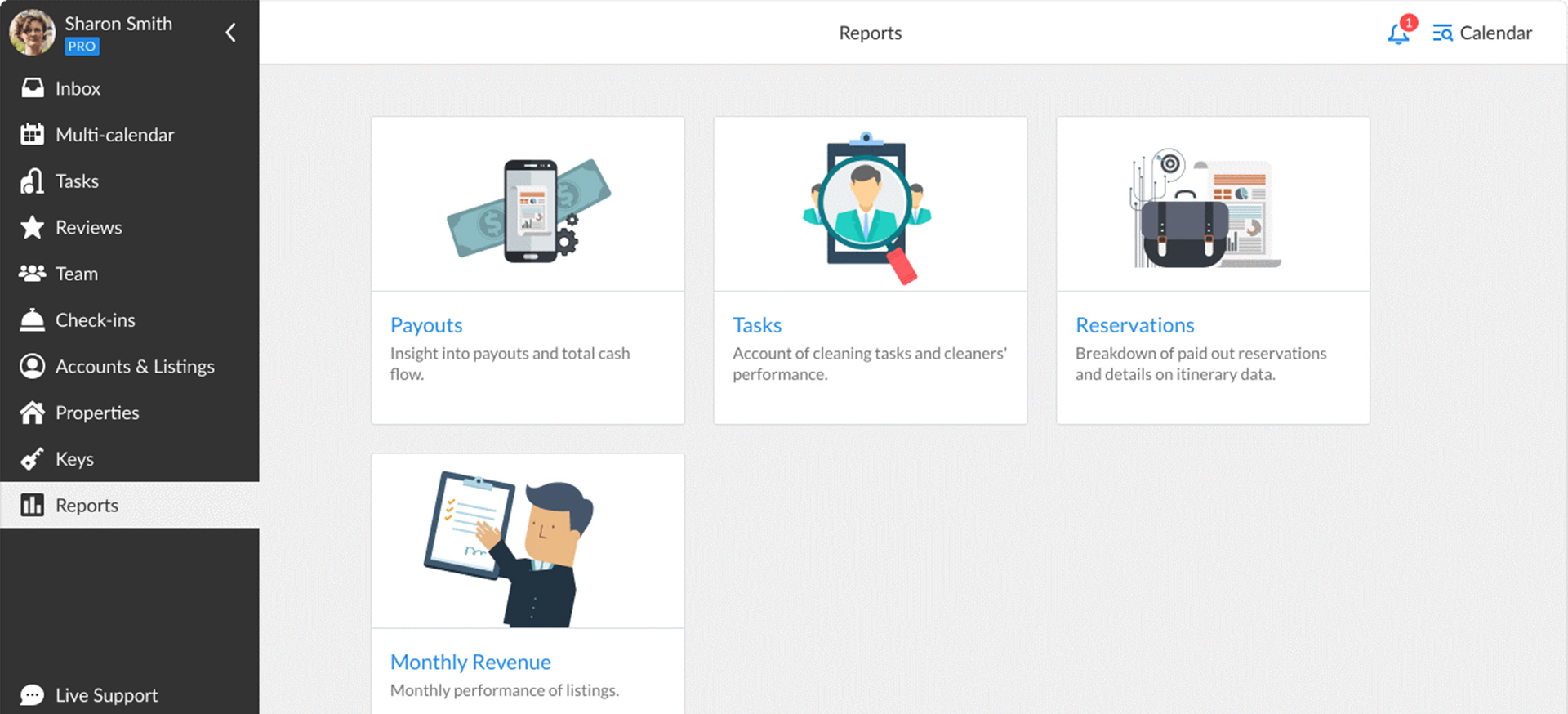Open the Monthly Revenue report link
Image resolution: width=1568 pixels, height=714 pixels.
pos(470,662)
